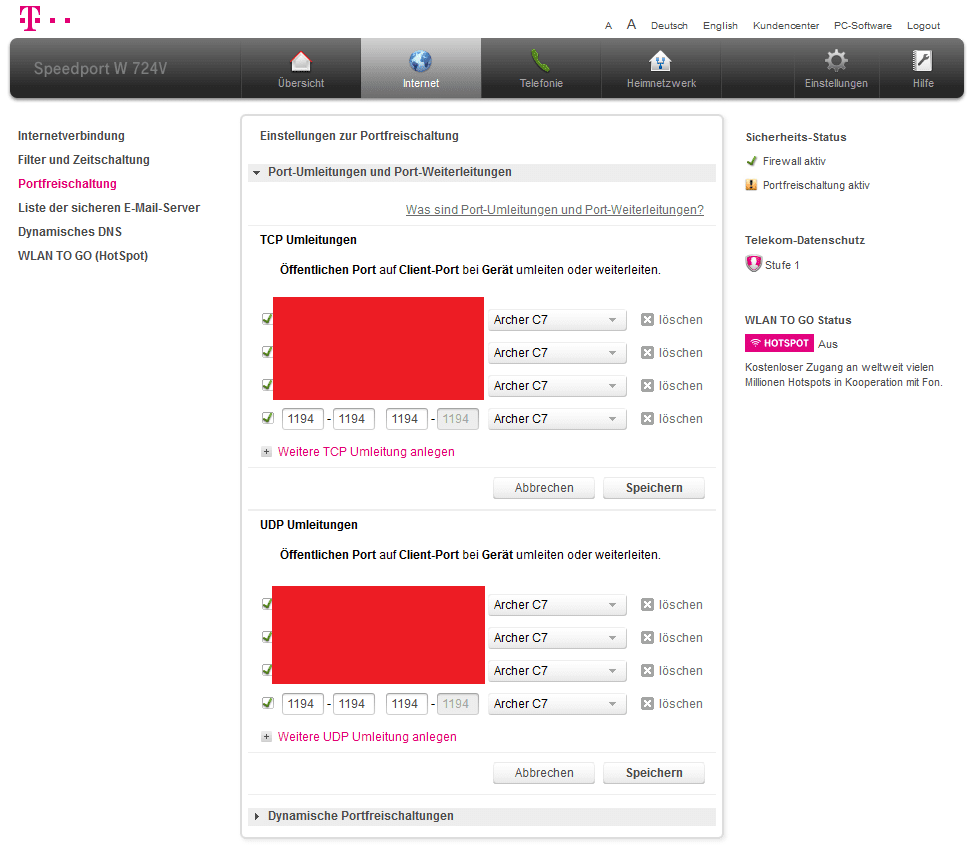
Task: Click löschen on the third UDP rule
Action: pyautogui.click(x=672, y=671)
